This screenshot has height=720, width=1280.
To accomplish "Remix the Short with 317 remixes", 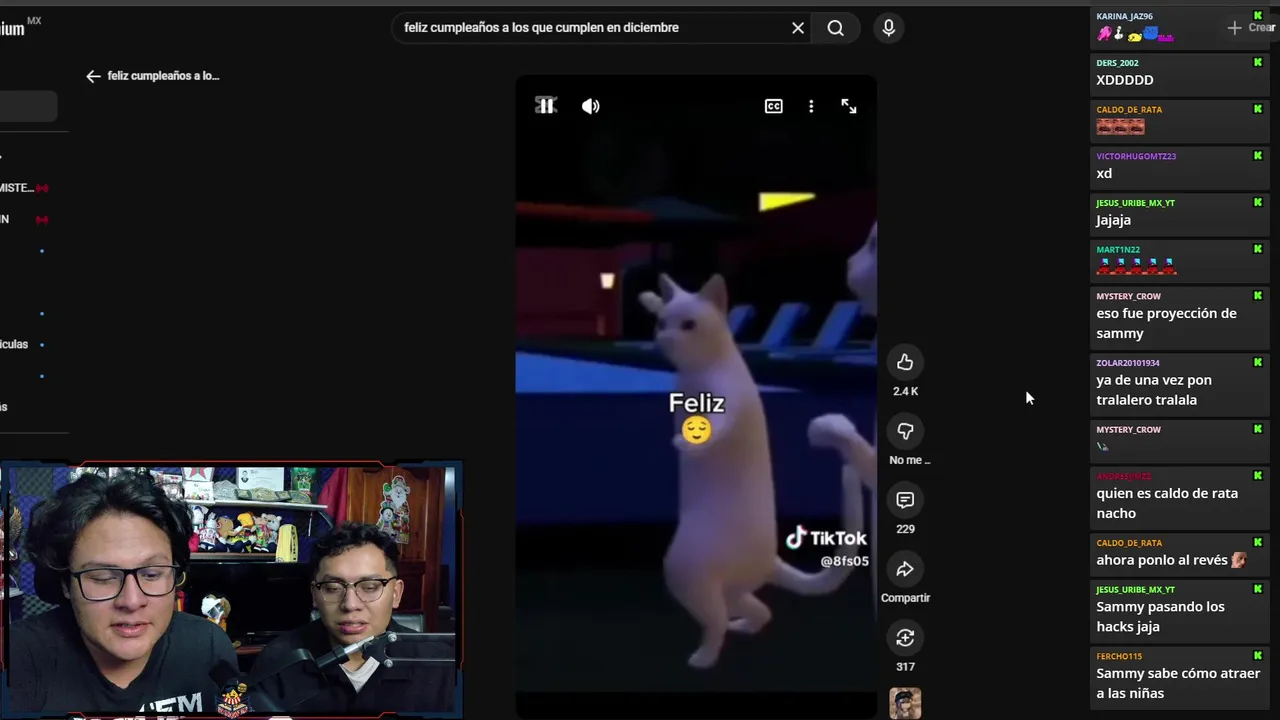I will [905, 638].
